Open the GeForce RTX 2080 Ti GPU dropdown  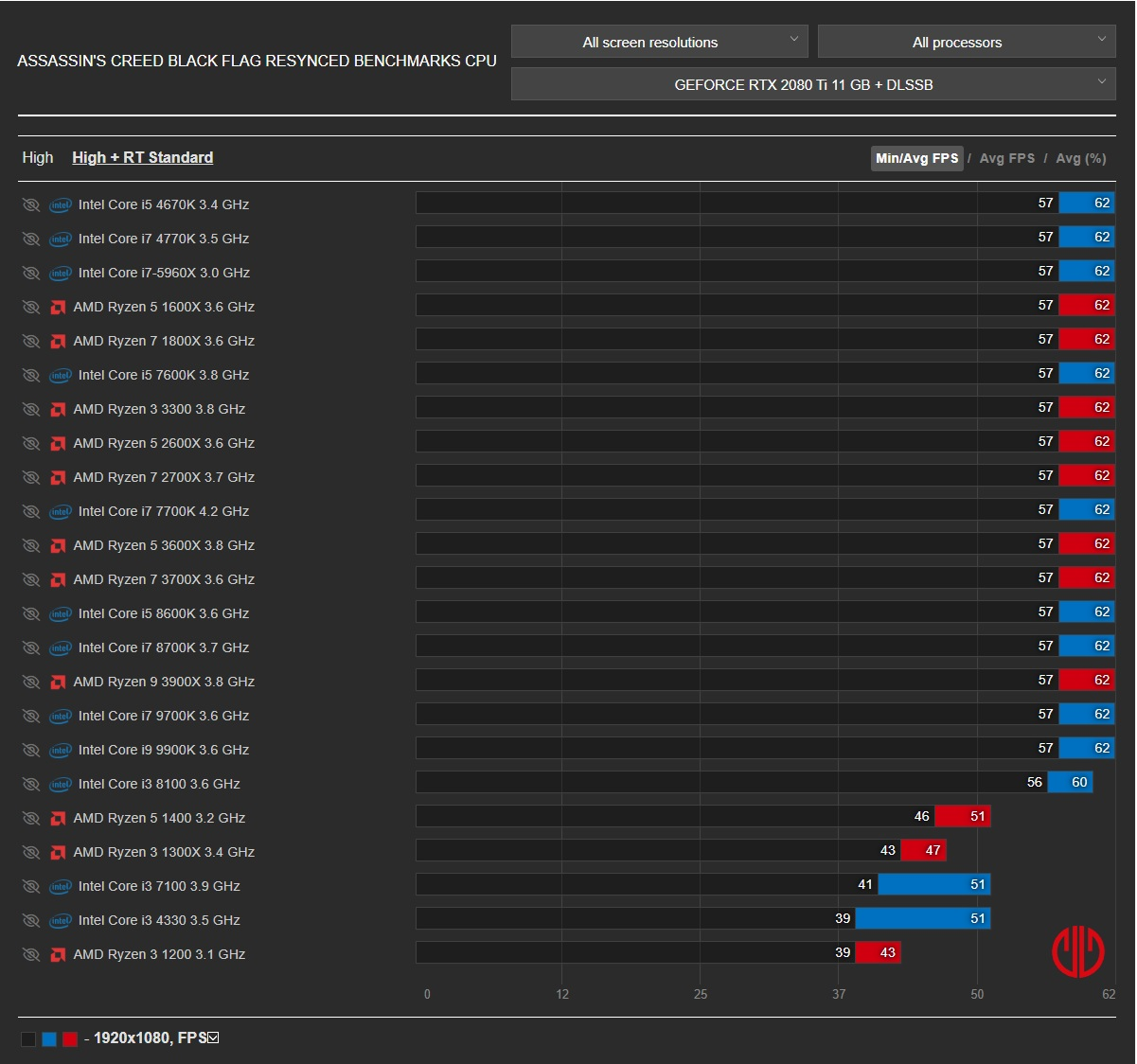pos(813,84)
